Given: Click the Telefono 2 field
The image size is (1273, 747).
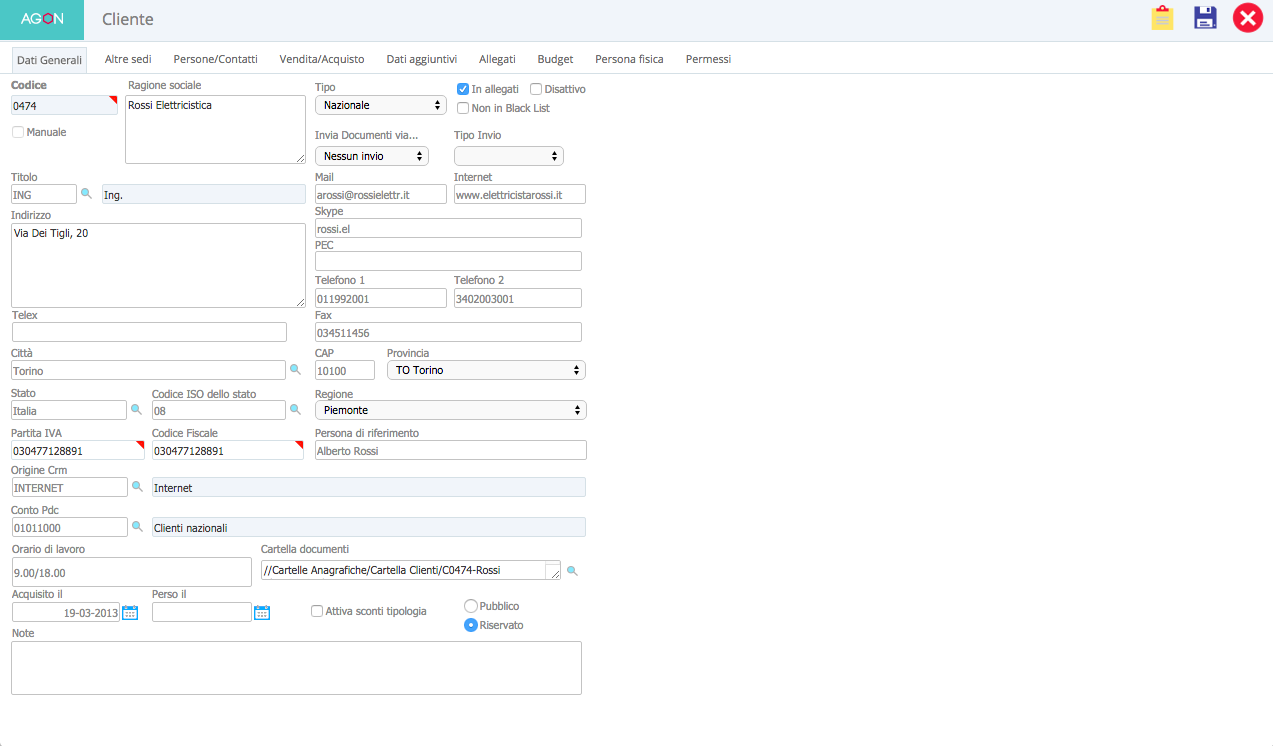Looking at the screenshot, I should click(x=518, y=298).
